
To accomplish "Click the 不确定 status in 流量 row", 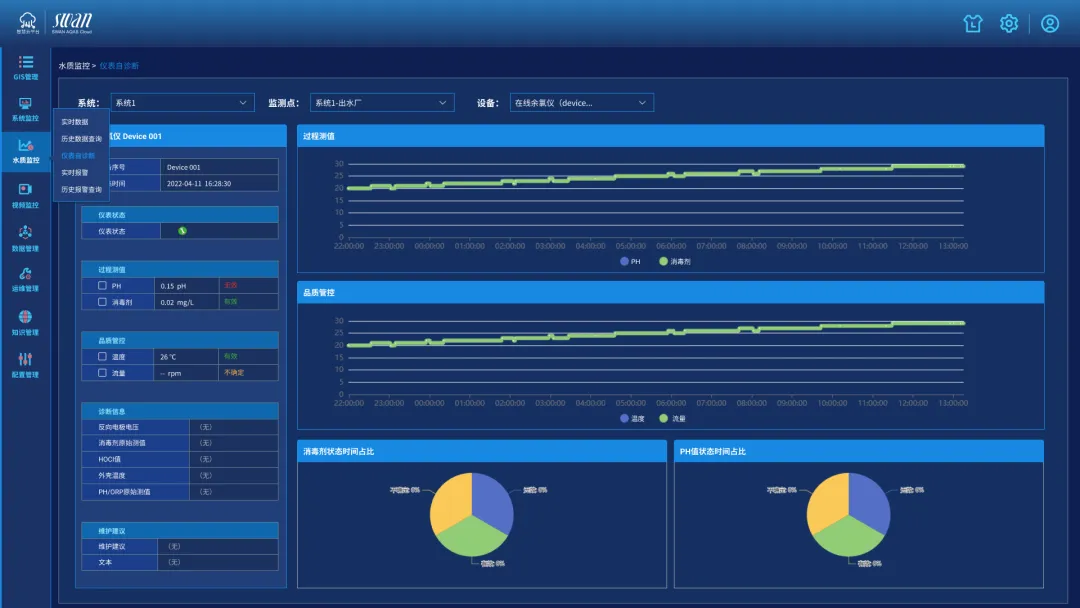I will [234, 373].
